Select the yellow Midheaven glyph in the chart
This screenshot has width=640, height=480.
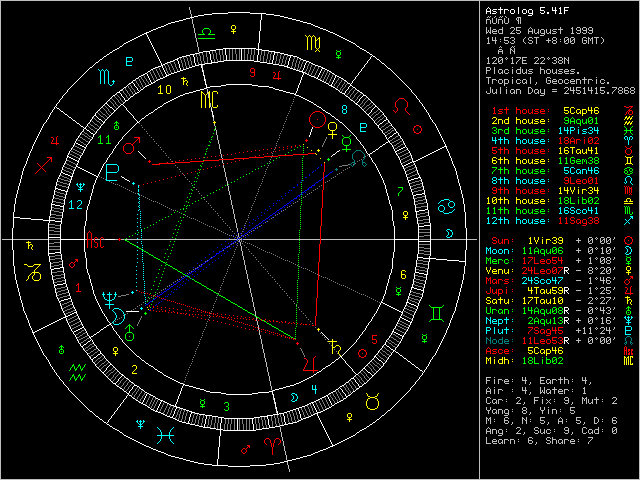[210, 98]
